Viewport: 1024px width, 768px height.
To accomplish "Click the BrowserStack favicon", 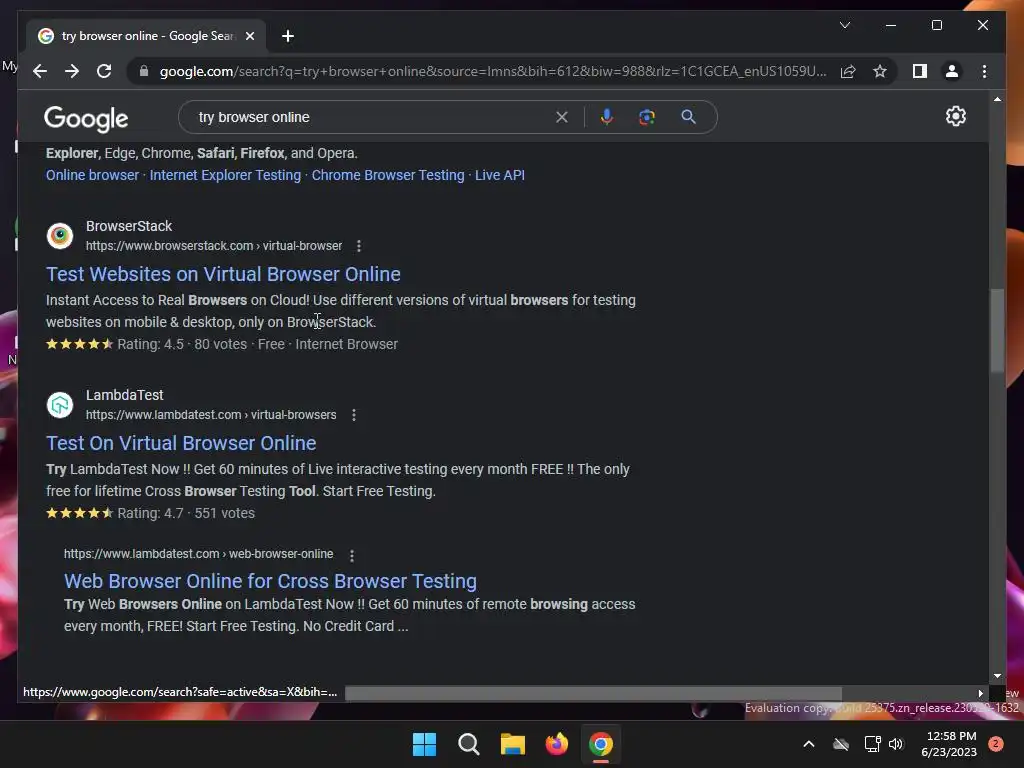I will [x=60, y=236].
